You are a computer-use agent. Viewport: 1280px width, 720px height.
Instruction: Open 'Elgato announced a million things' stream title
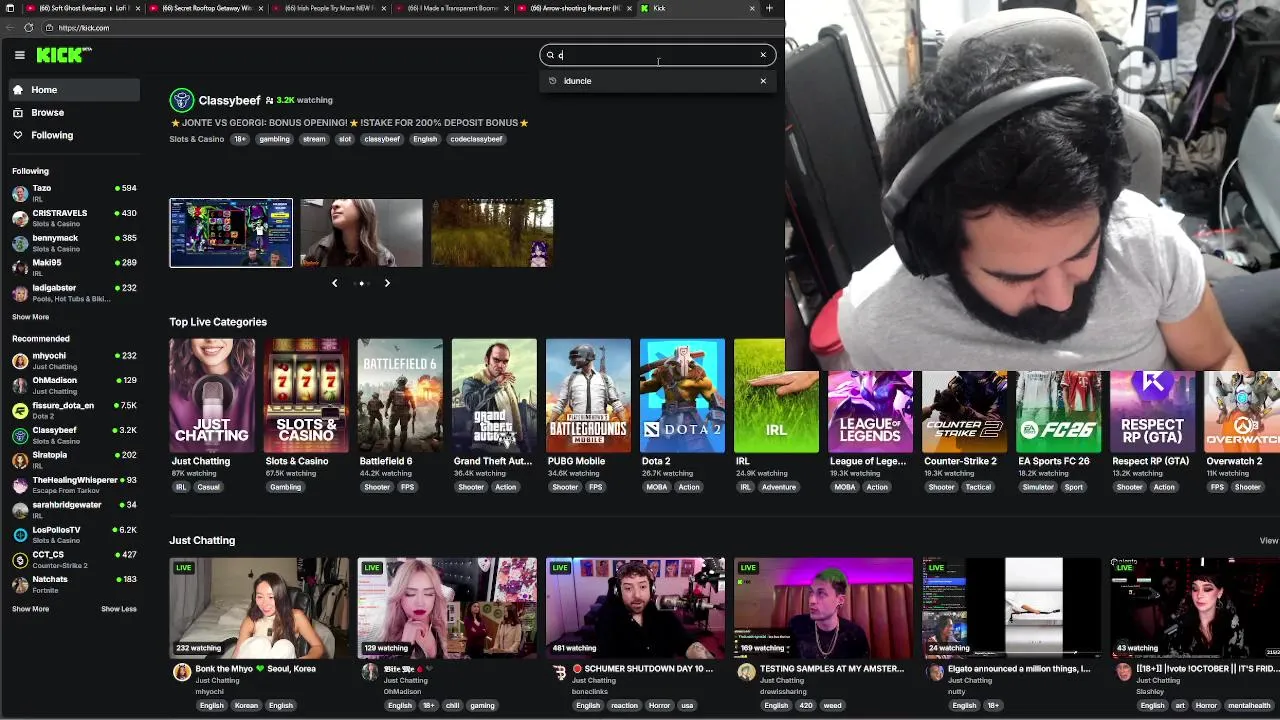coord(1019,669)
